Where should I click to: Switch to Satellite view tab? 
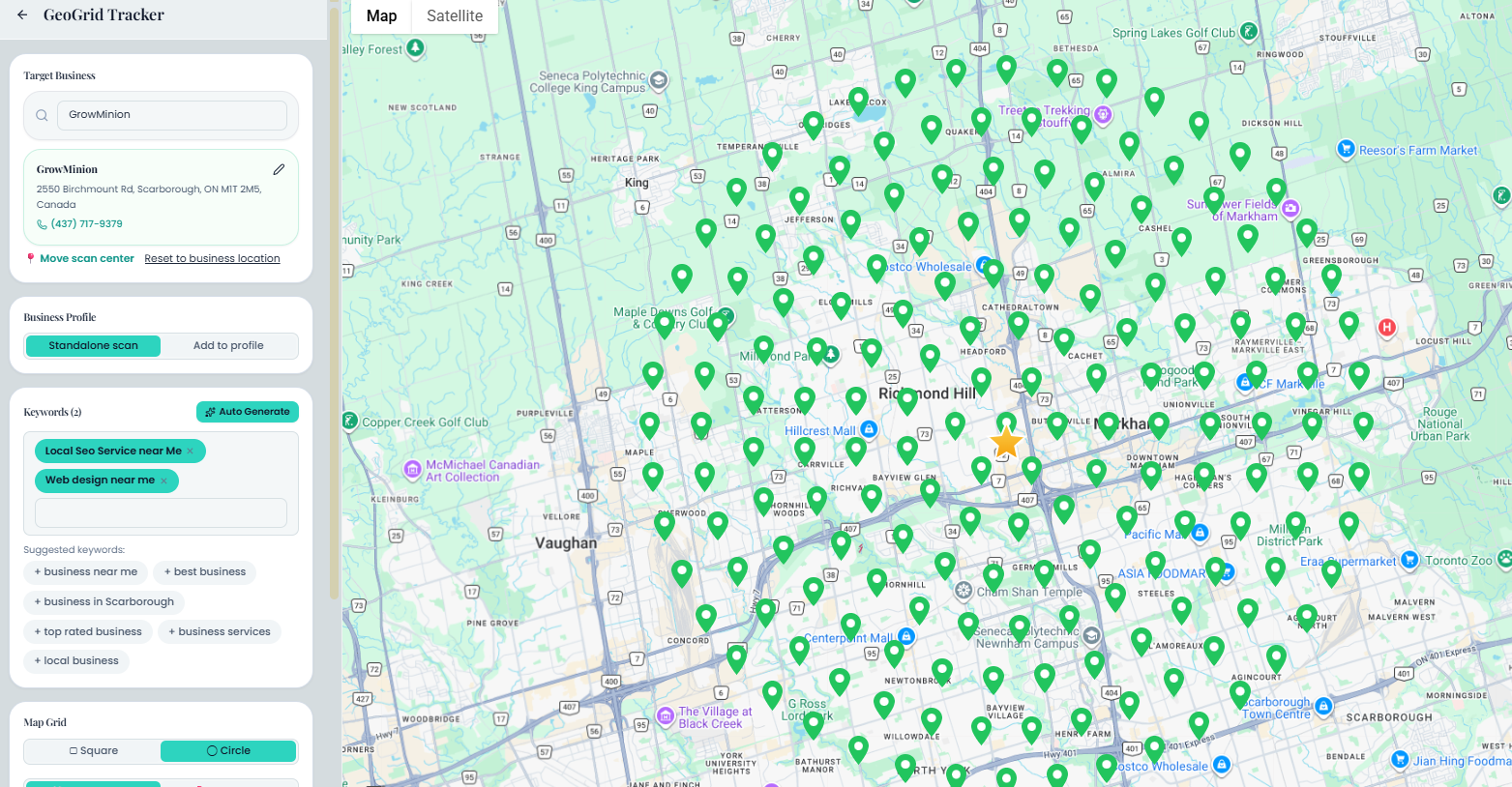tap(455, 15)
